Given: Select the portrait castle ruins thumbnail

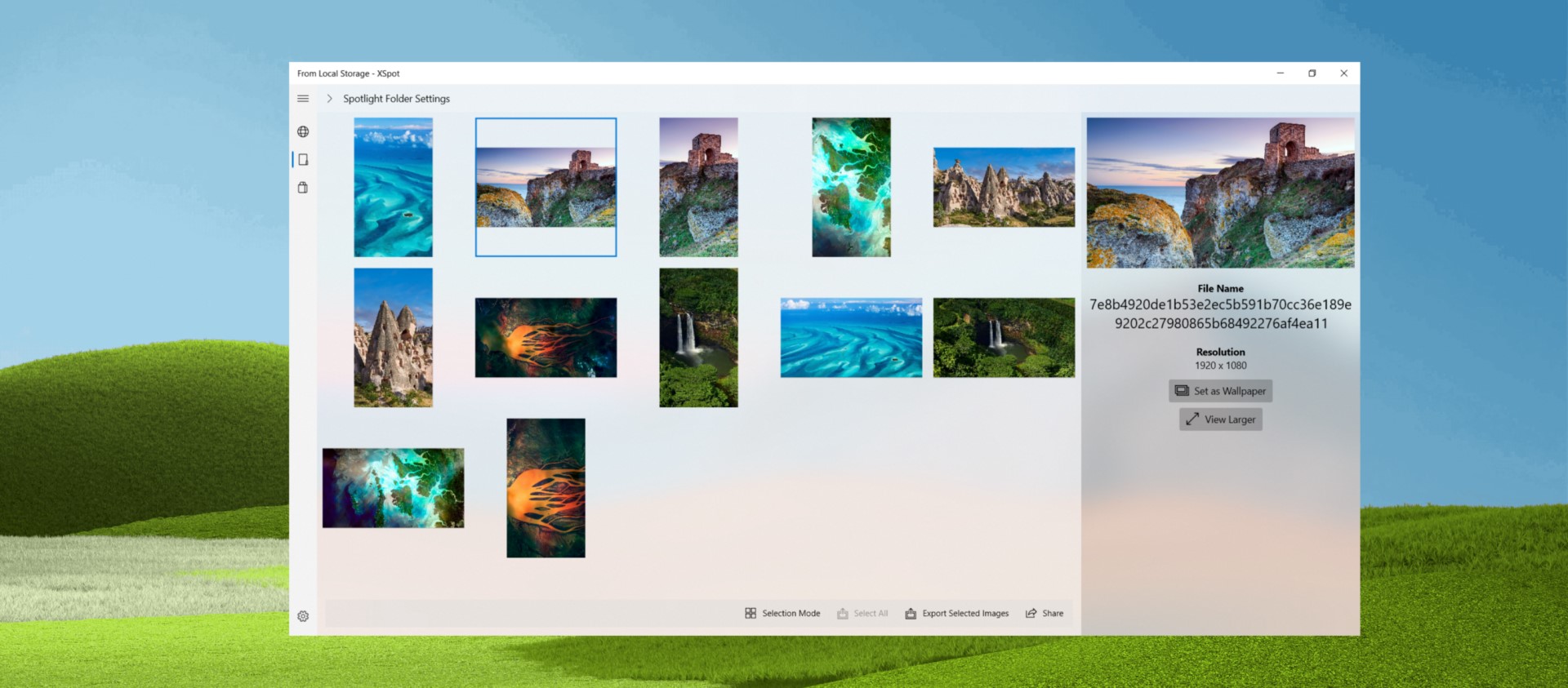Looking at the screenshot, I should coord(698,187).
